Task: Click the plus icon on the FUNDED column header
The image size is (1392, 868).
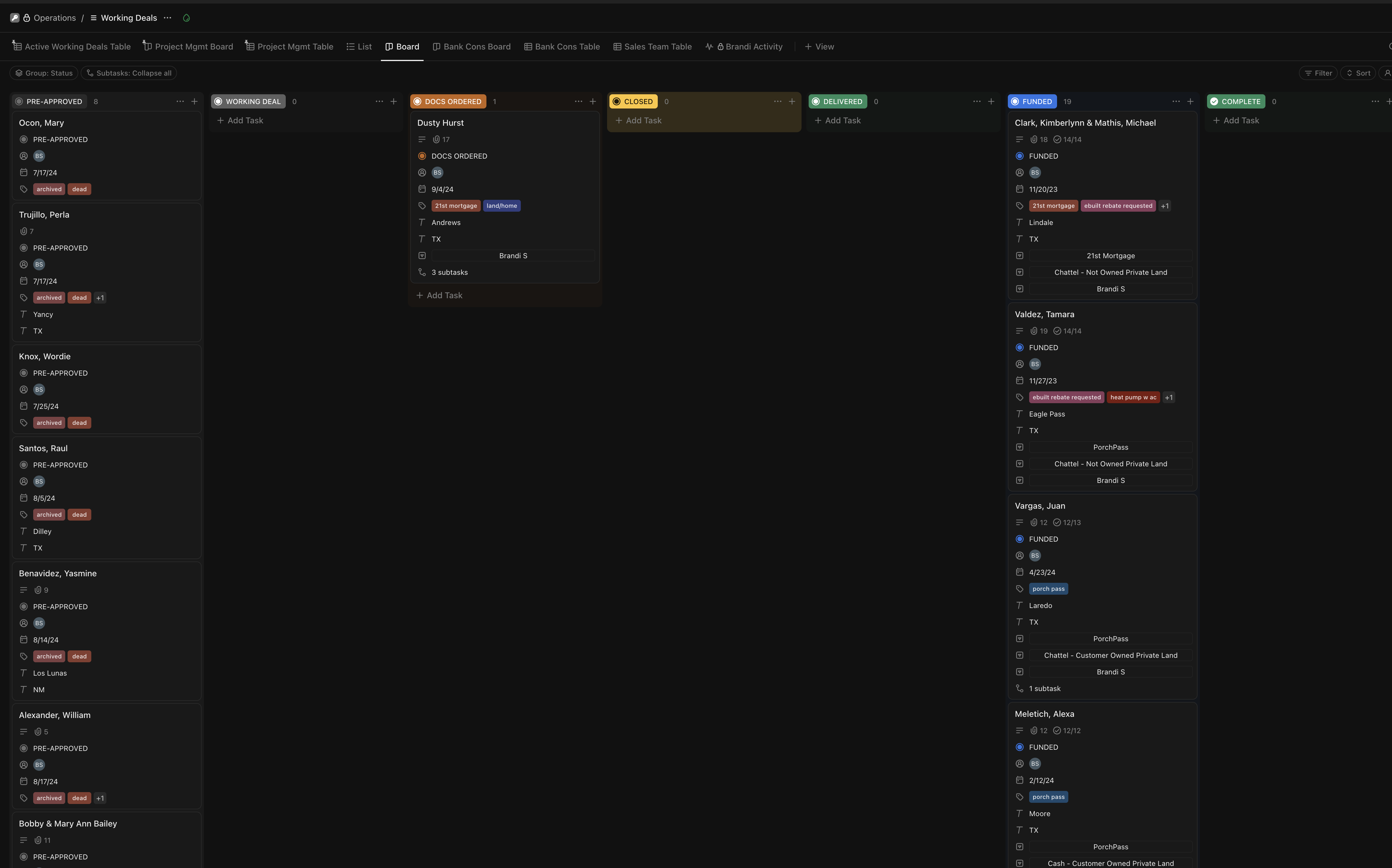Action: (x=1190, y=101)
